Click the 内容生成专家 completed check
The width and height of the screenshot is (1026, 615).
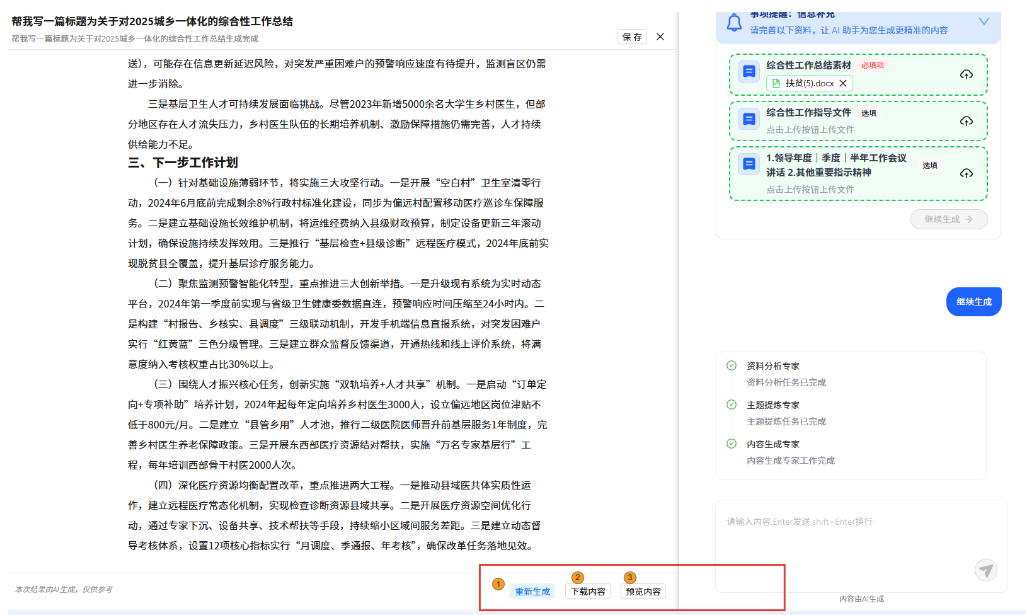click(731, 444)
